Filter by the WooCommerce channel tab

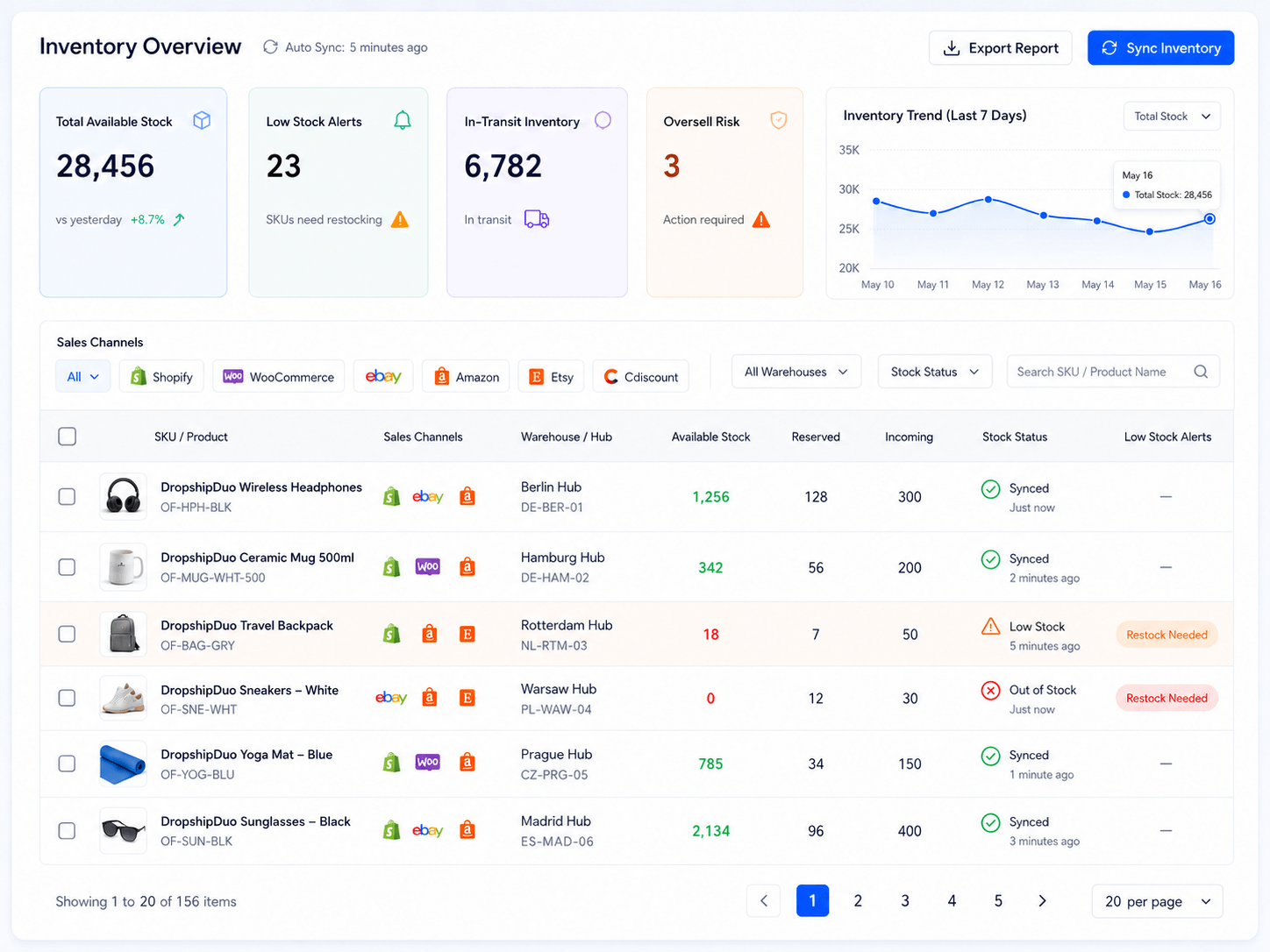coord(279,377)
